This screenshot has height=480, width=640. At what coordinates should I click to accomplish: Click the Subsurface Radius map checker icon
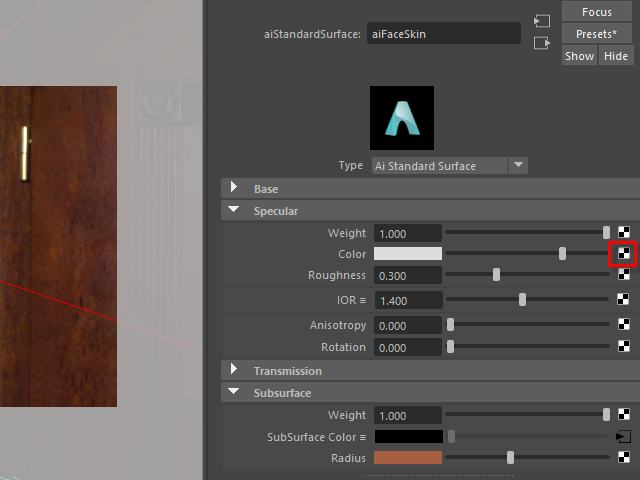pos(624,458)
